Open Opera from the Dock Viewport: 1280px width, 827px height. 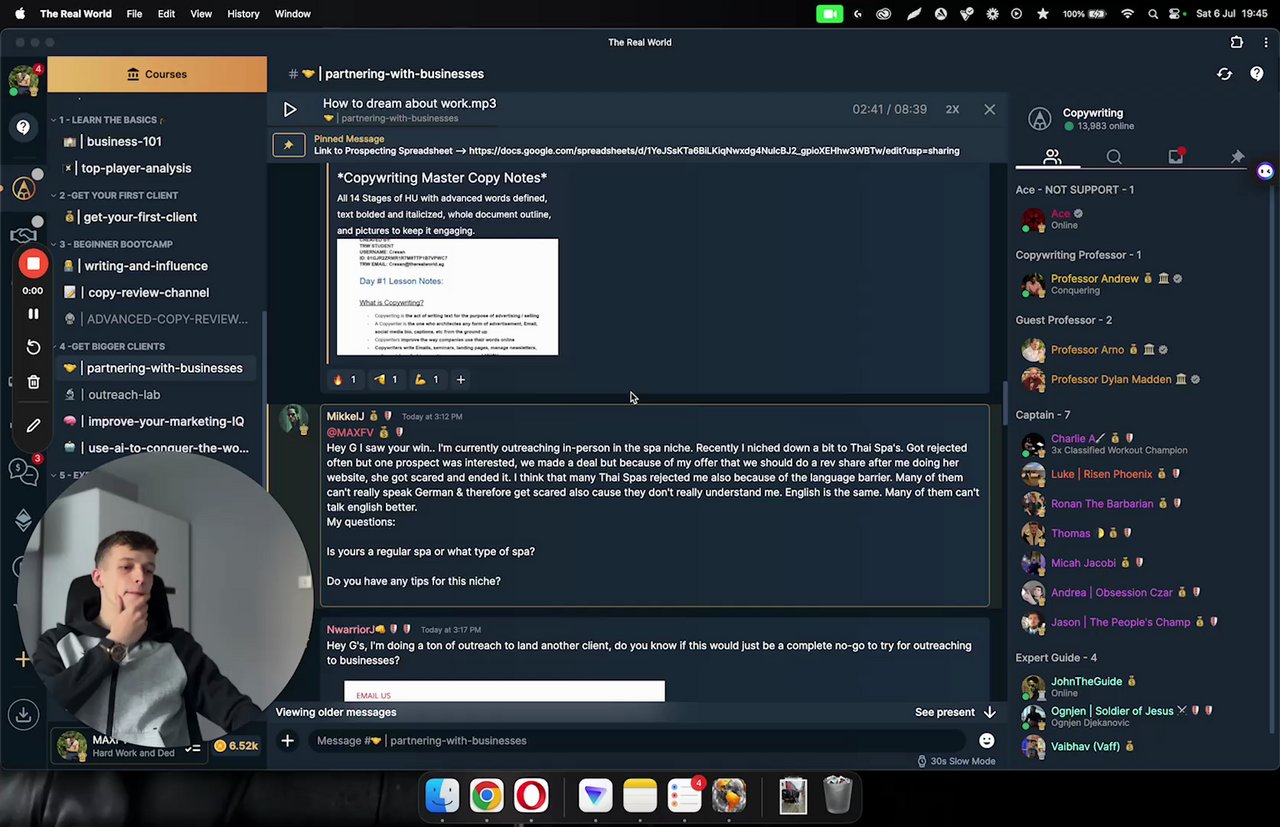(x=531, y=796)
